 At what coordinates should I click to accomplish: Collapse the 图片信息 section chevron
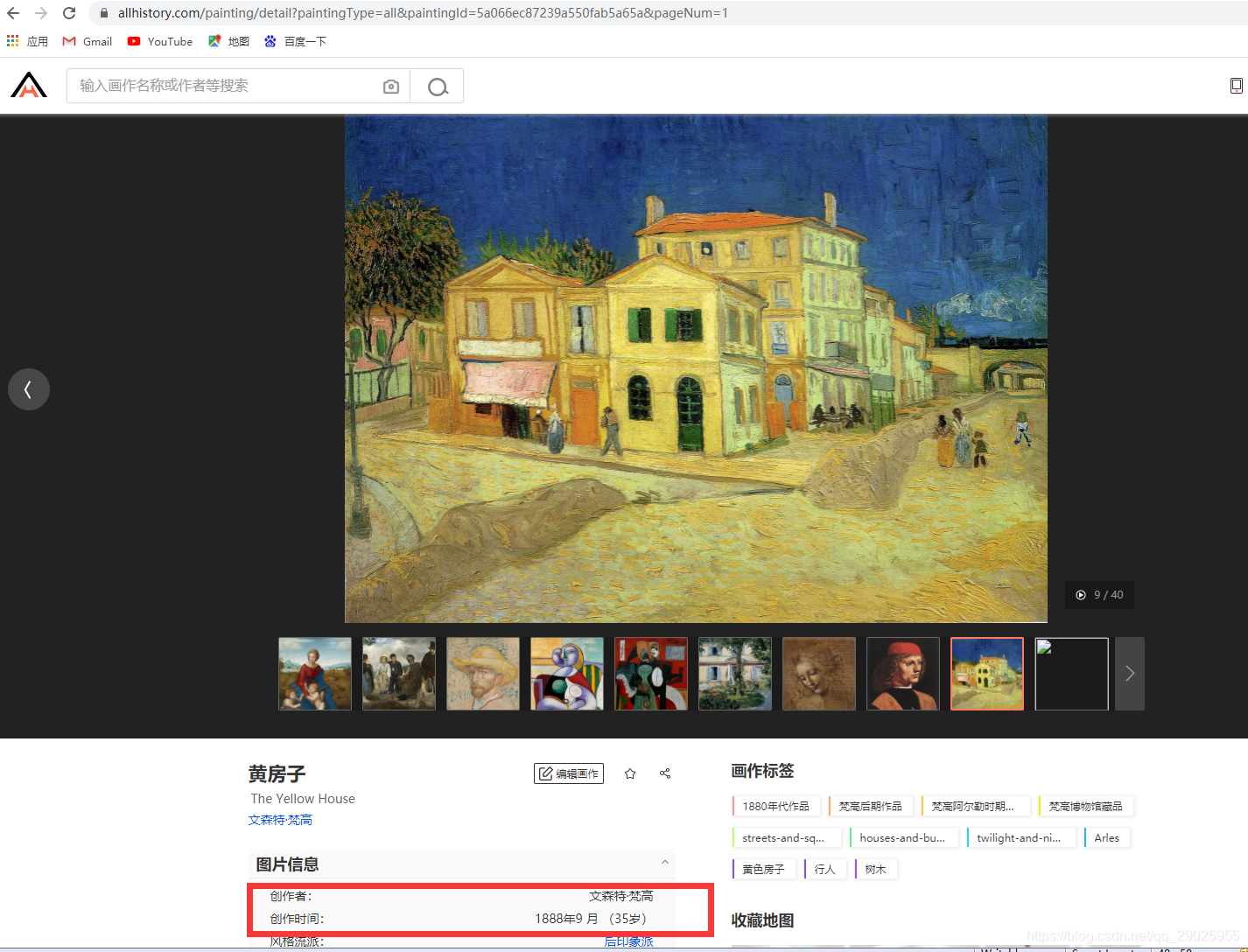(x=665, y=863)
